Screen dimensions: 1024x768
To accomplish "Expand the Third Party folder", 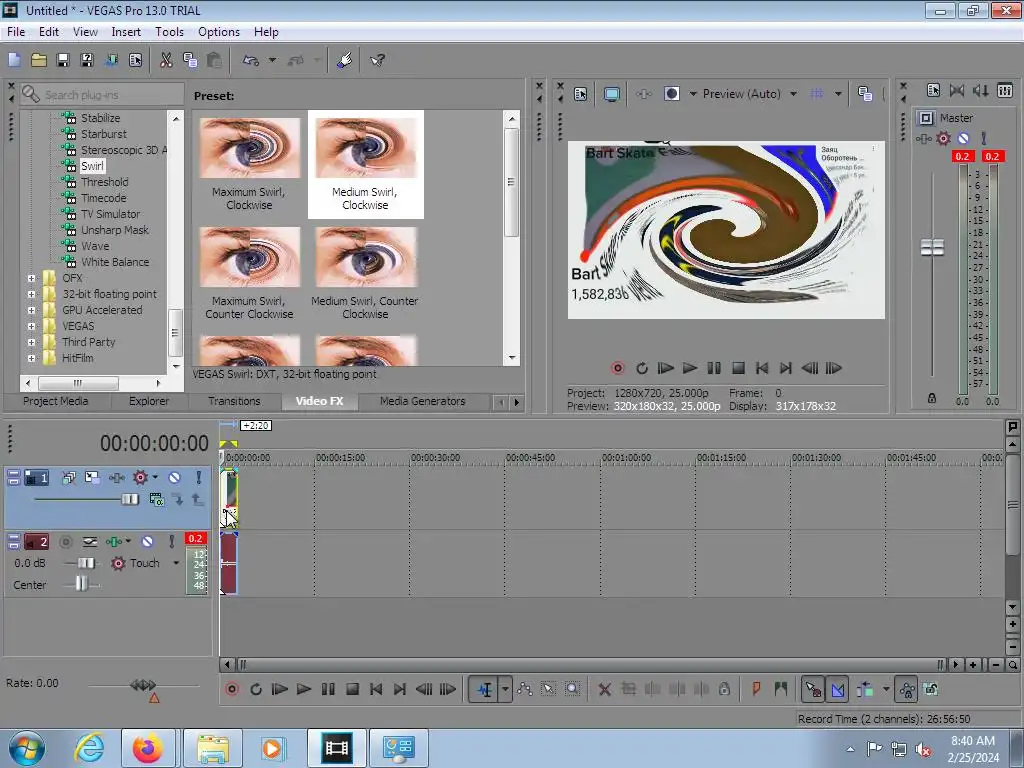I will pos(31,342).
